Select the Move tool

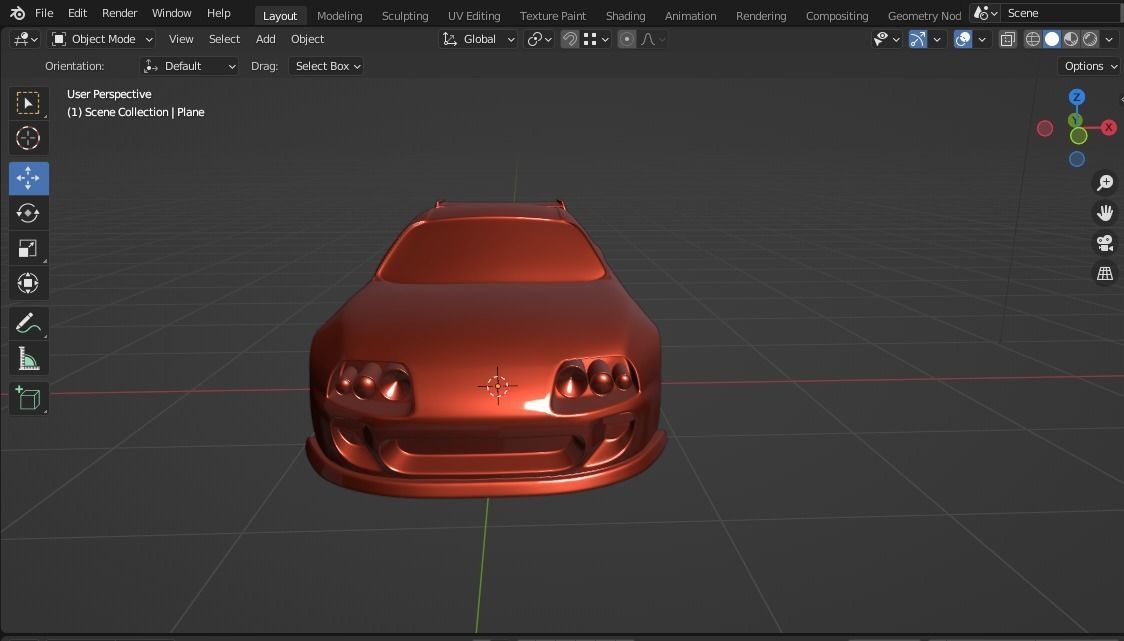pyautogui.click(x=29, y=178)
